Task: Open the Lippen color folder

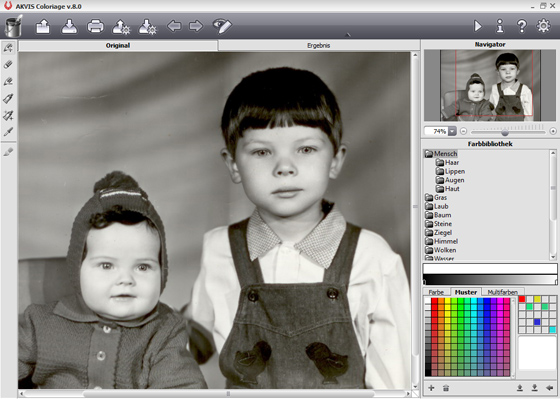Action: (x=450, y=171)
